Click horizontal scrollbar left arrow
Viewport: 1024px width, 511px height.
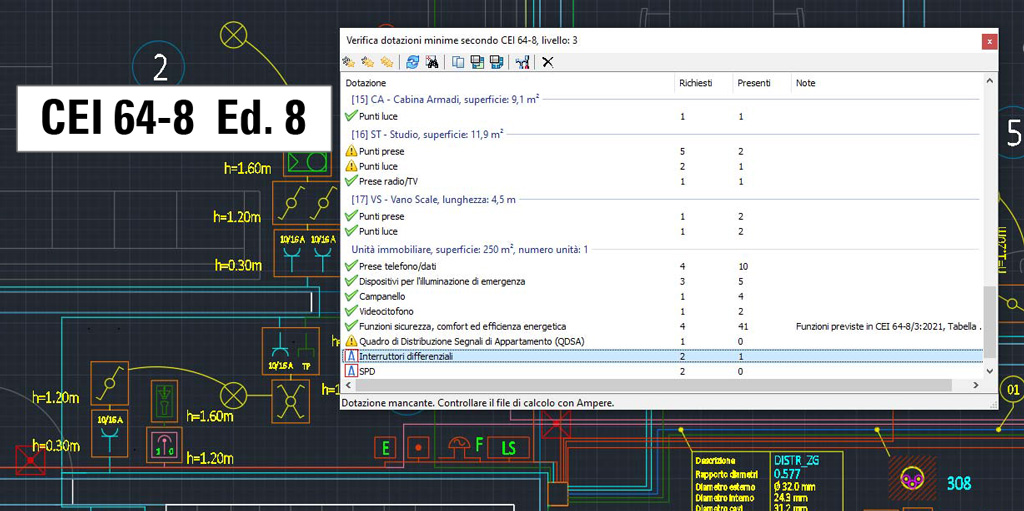347,384
